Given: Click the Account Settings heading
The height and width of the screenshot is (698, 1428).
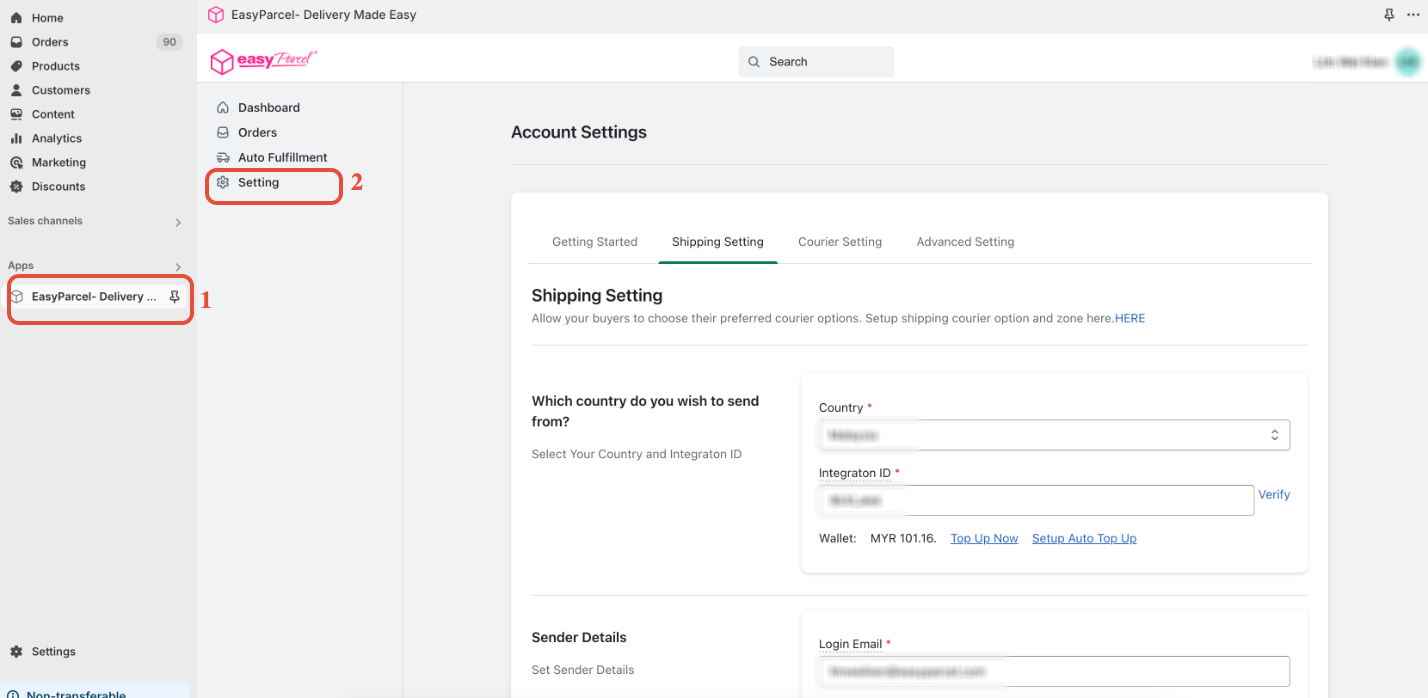Looking at the screenshot, I should click(x=579, y=132).
